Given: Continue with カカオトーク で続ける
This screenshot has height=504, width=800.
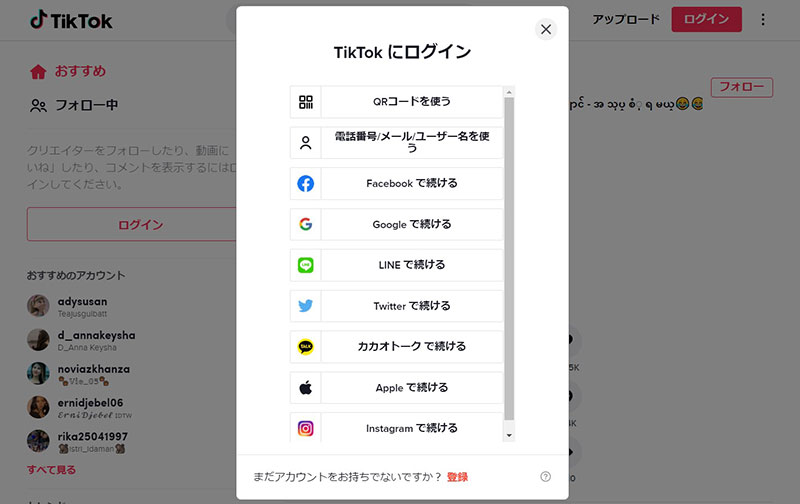Looking at the screenshot, I should click(396, 347).
